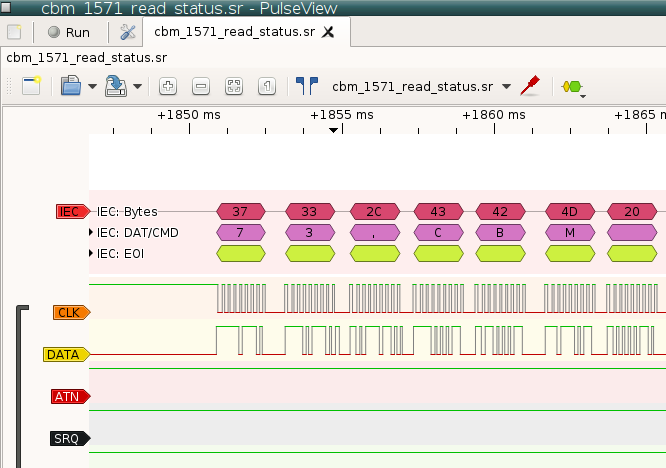
Task: Open the cbm_1571_read_status.sr device dropdown
Action: pos(421,87)
